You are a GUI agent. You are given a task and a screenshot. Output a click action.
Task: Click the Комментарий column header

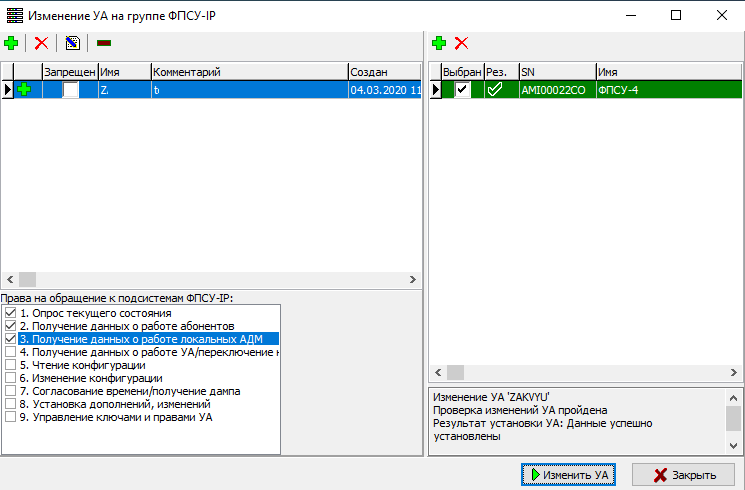(247, 72)
